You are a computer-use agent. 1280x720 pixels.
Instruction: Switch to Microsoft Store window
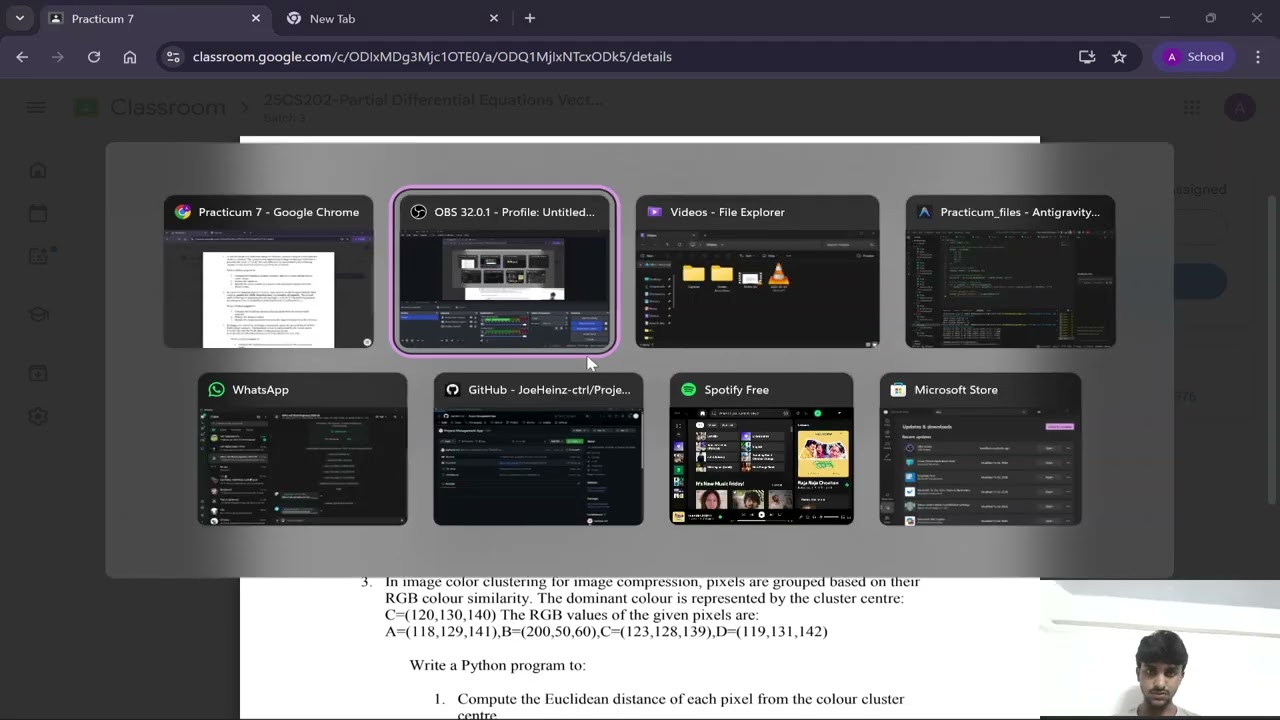click(980, 449)
